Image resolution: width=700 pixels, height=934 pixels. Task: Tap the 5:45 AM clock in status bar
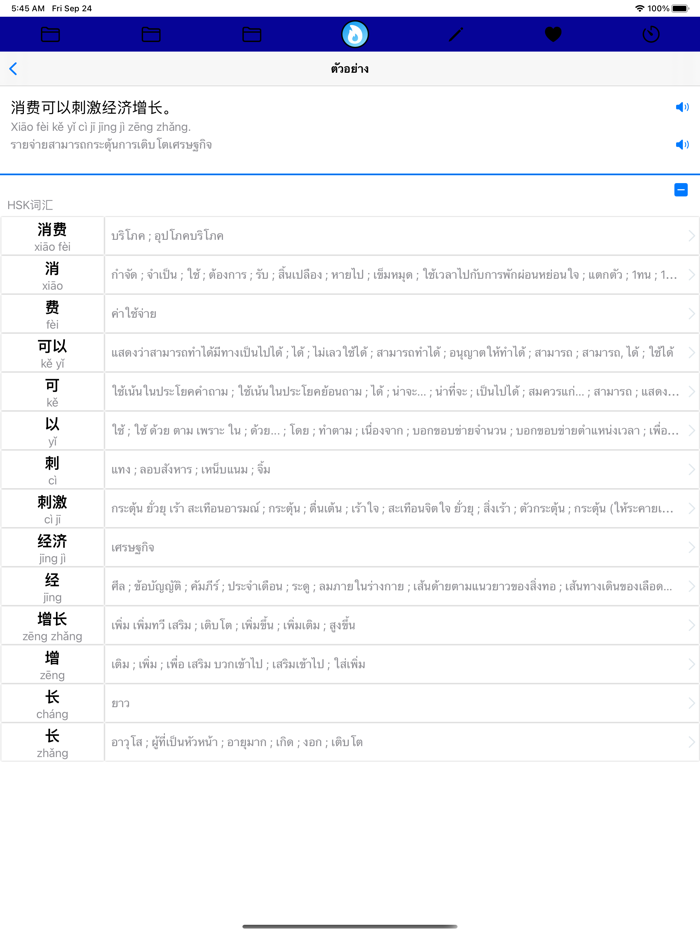28,8
